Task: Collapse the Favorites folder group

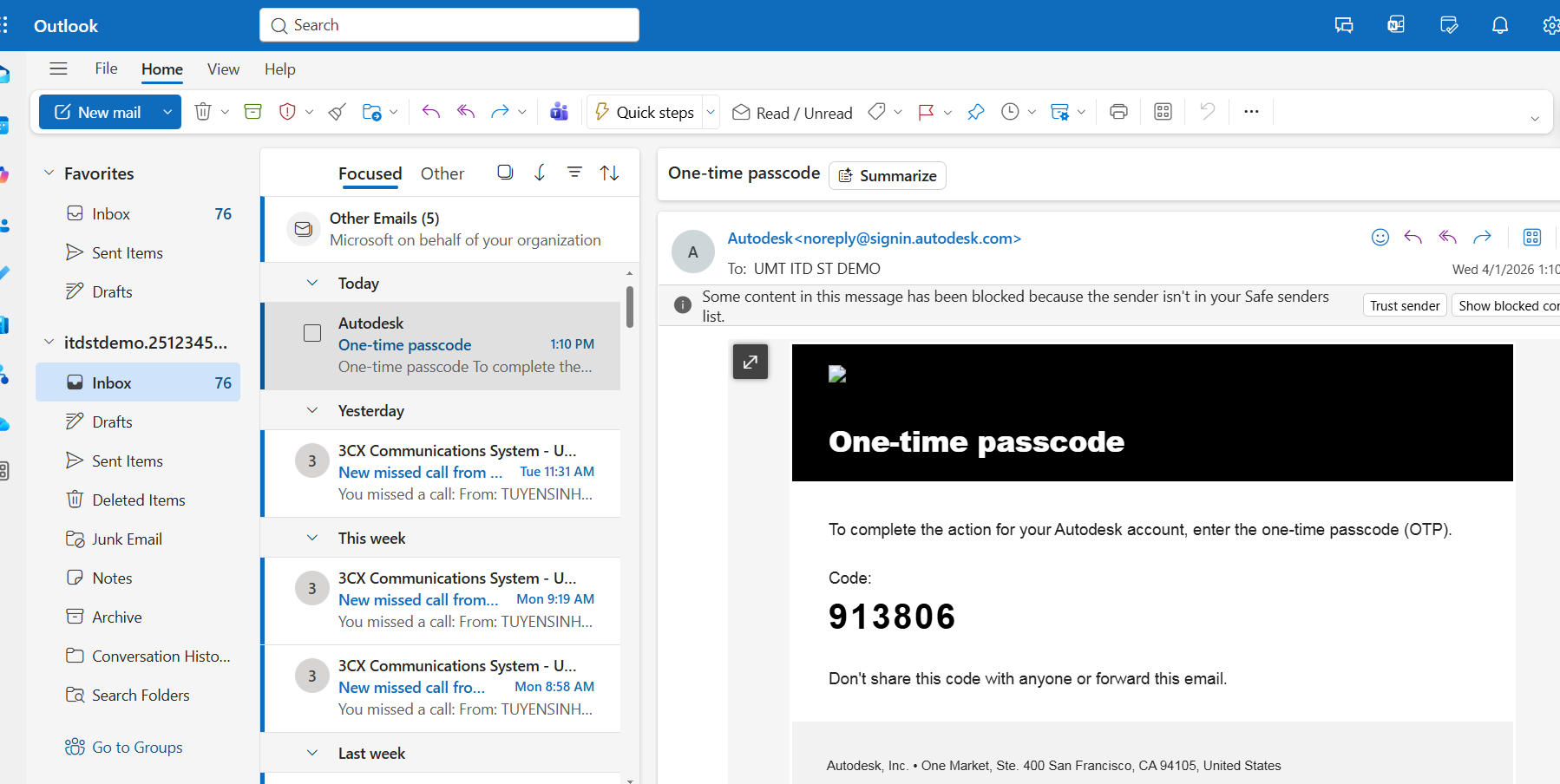Action: coord(49,173)
